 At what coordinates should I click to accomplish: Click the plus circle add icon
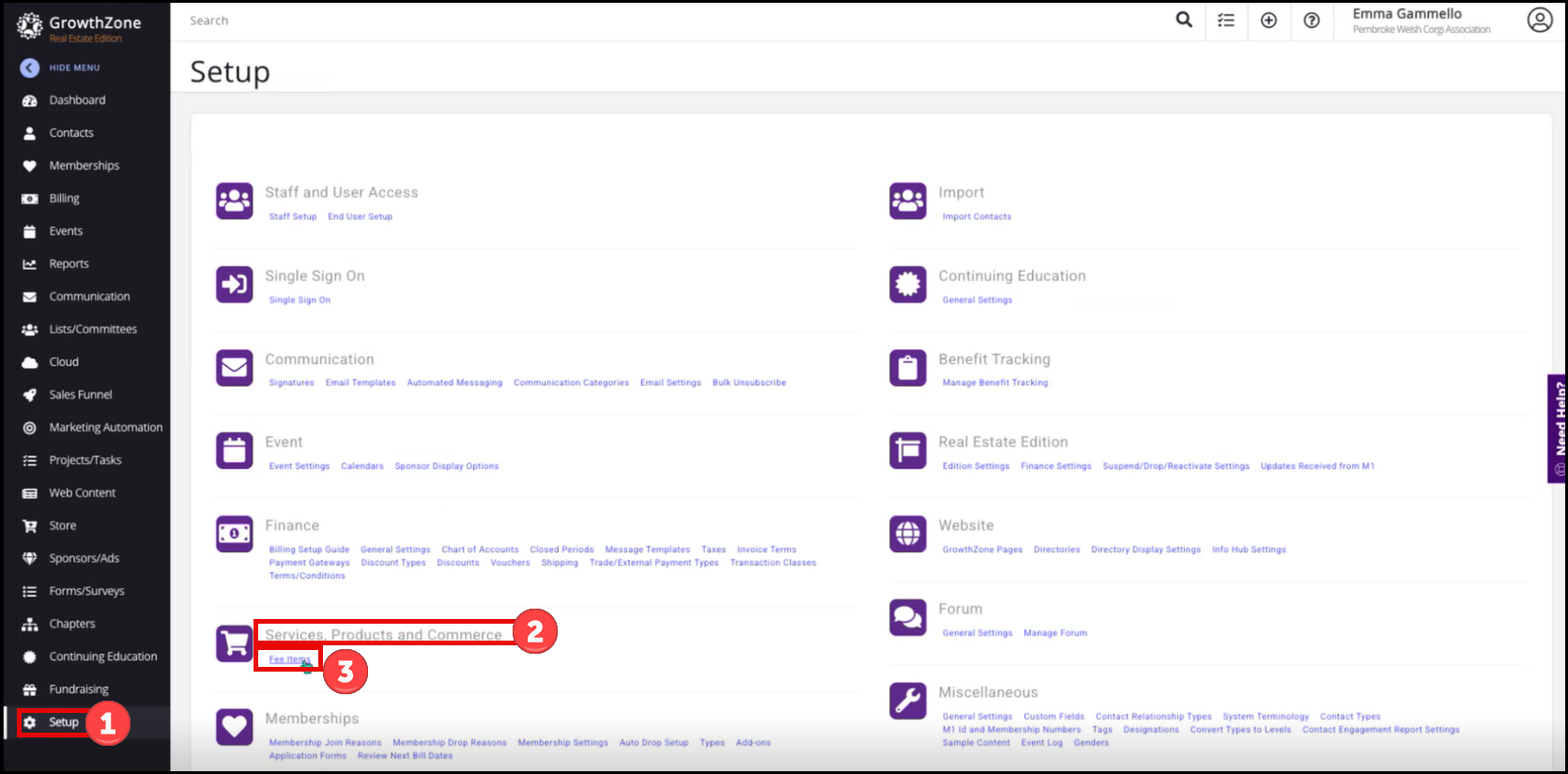point(1268,20)
